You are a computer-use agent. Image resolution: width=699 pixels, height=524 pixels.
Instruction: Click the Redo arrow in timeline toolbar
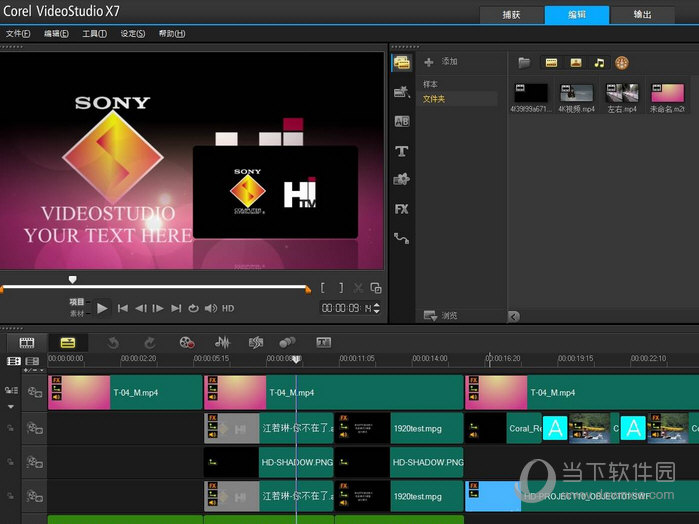pyautogui.click(x=150, y=342)
